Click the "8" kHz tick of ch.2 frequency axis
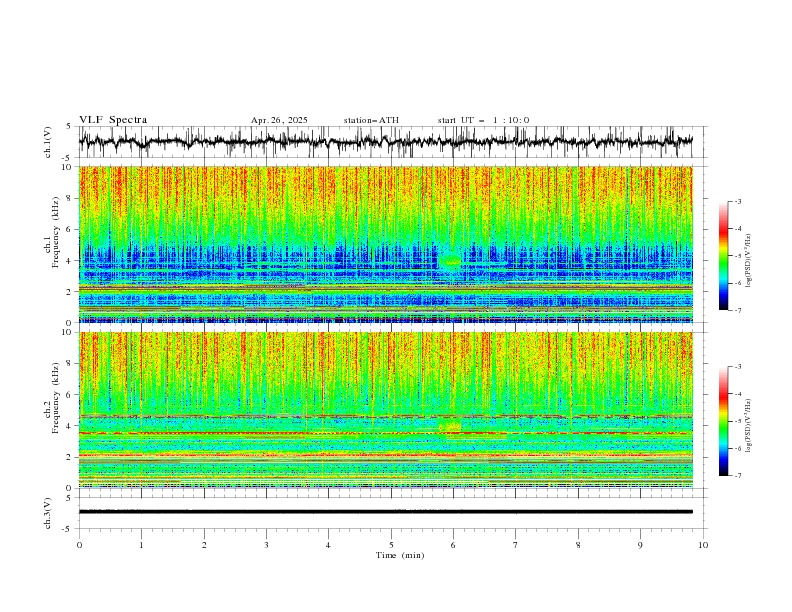Screen dimensions: 792x612 click(x=71, y=364)
